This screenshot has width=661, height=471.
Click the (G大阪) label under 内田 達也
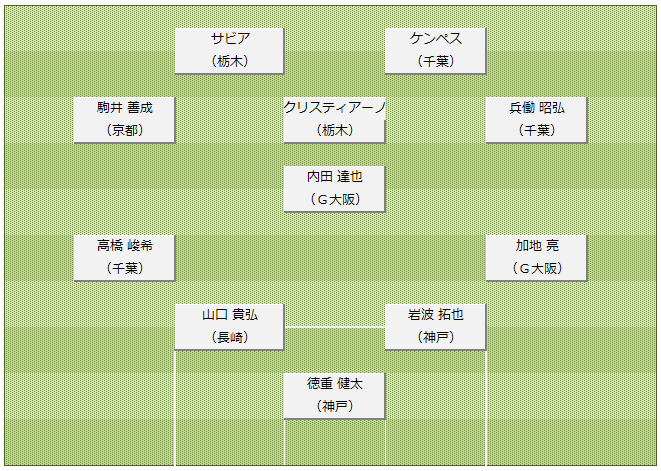point(335,199)
